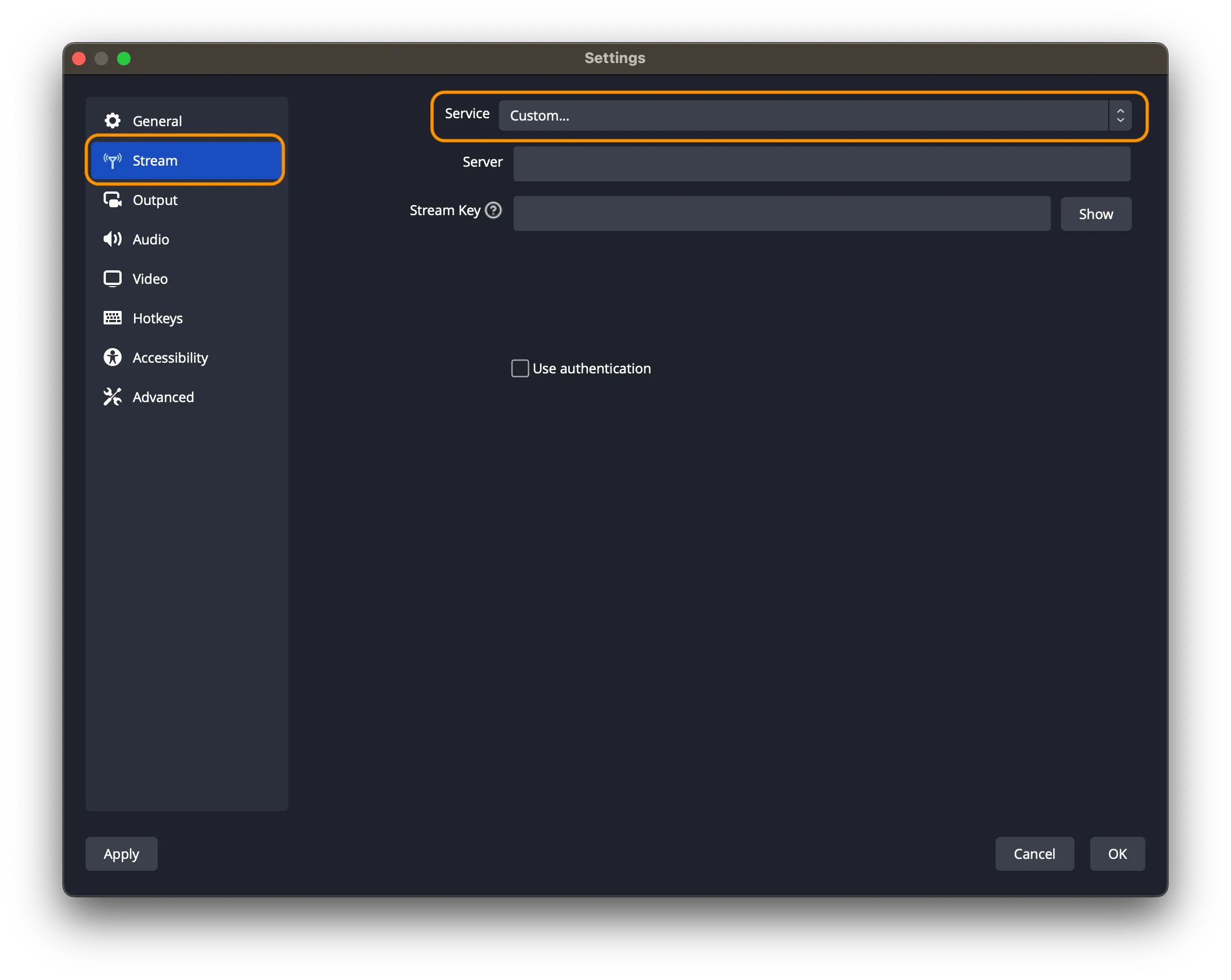Click the Accessibility person icon

tap(113, 358)
